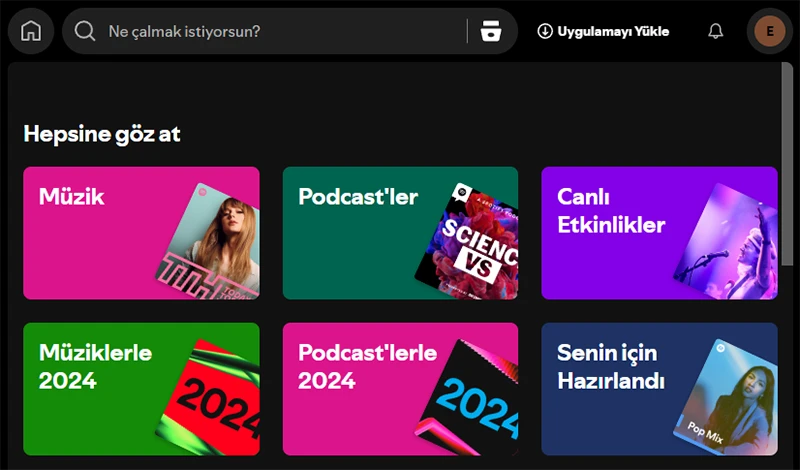Open the Müzik category card
This screenshot has width=800, height=470.
141,233
